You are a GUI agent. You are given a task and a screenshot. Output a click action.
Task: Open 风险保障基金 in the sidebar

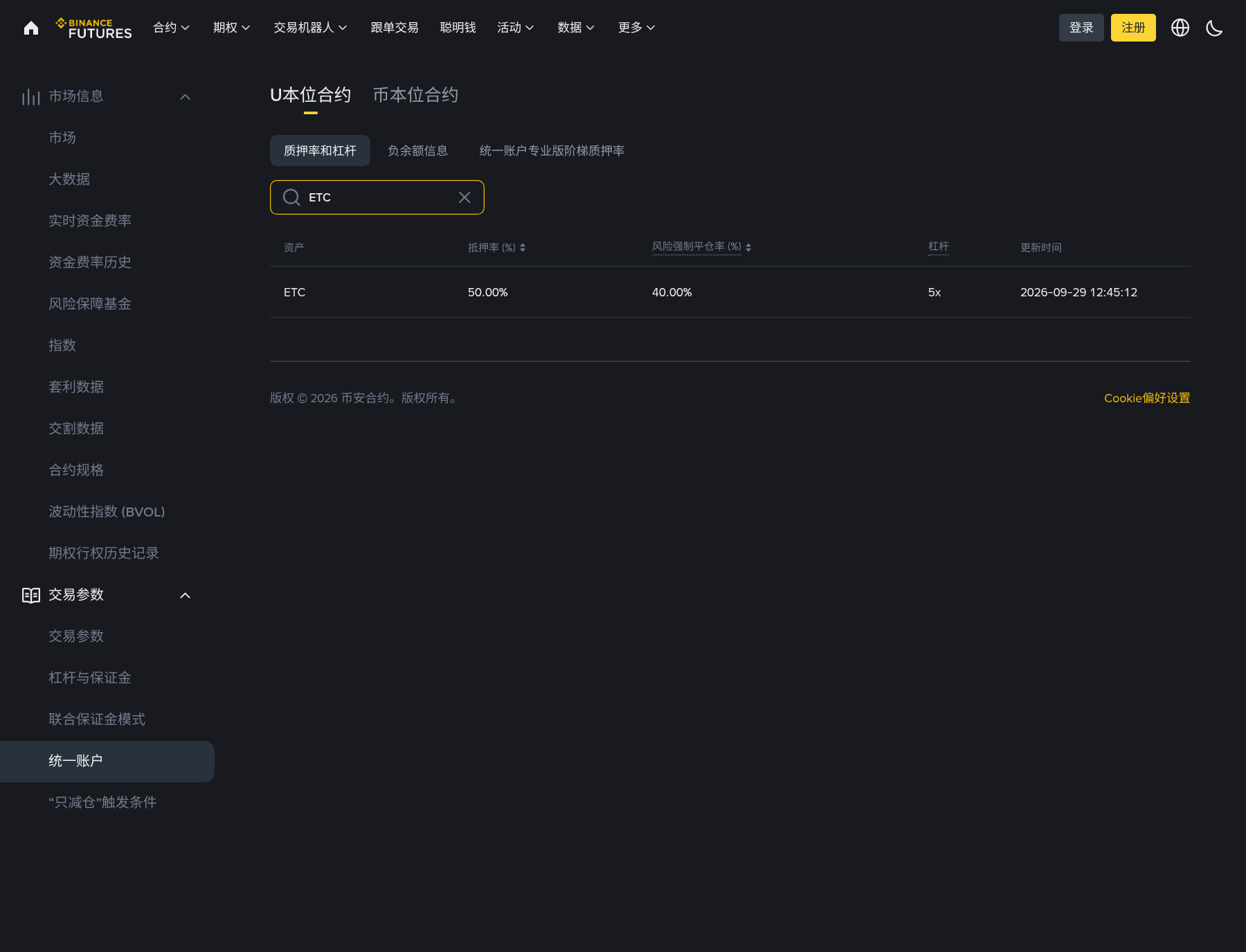coord(90,304)
